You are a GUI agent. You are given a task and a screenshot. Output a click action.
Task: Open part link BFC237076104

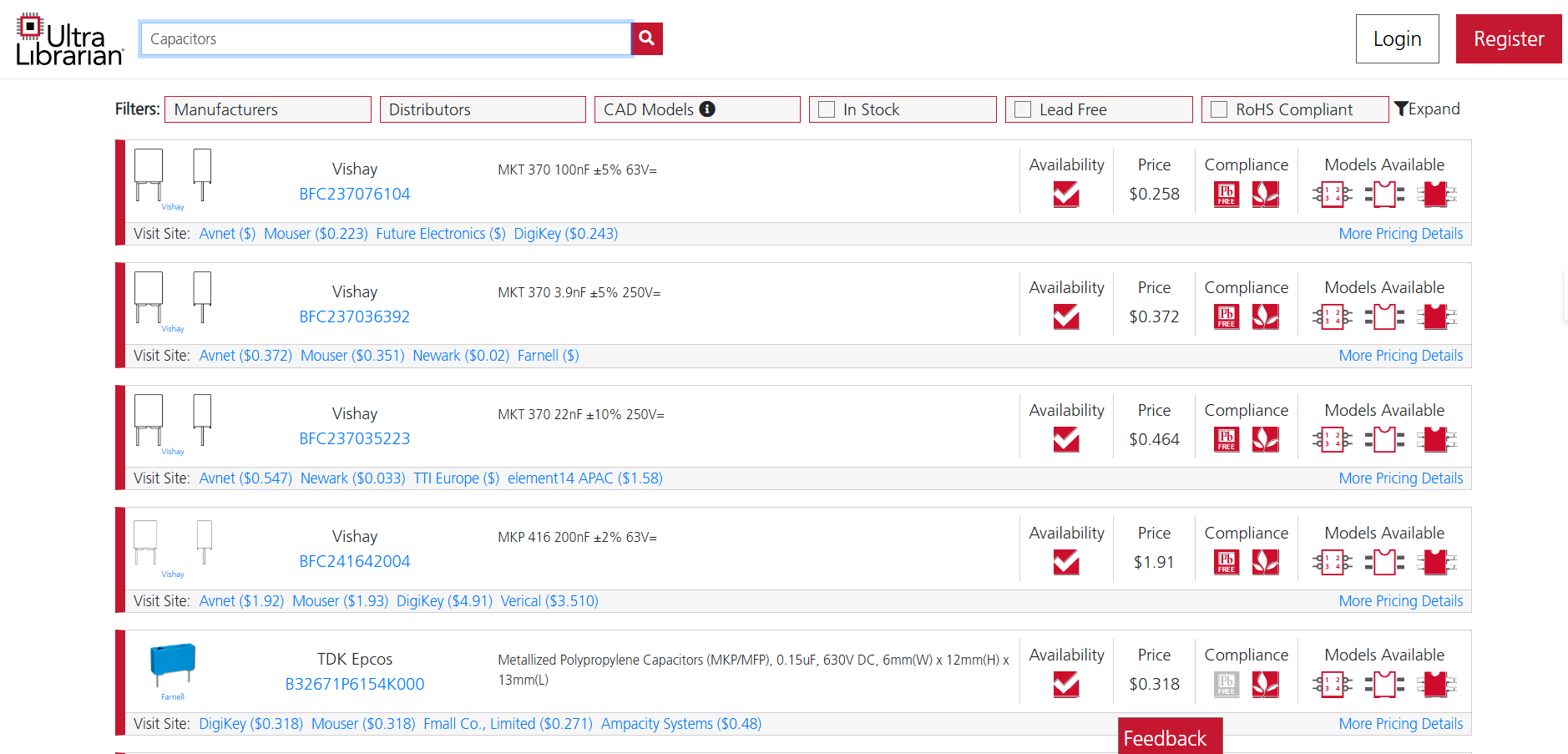[355, 194]
